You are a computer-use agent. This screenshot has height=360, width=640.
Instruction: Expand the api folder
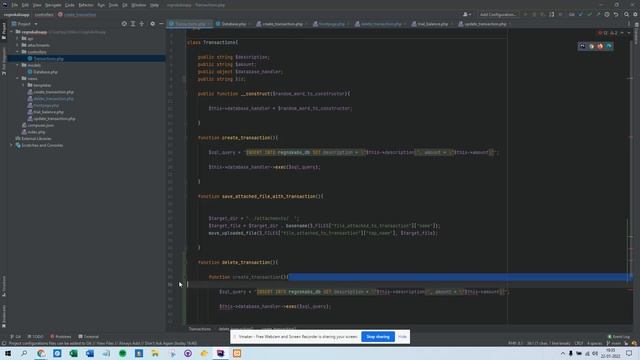18,38
